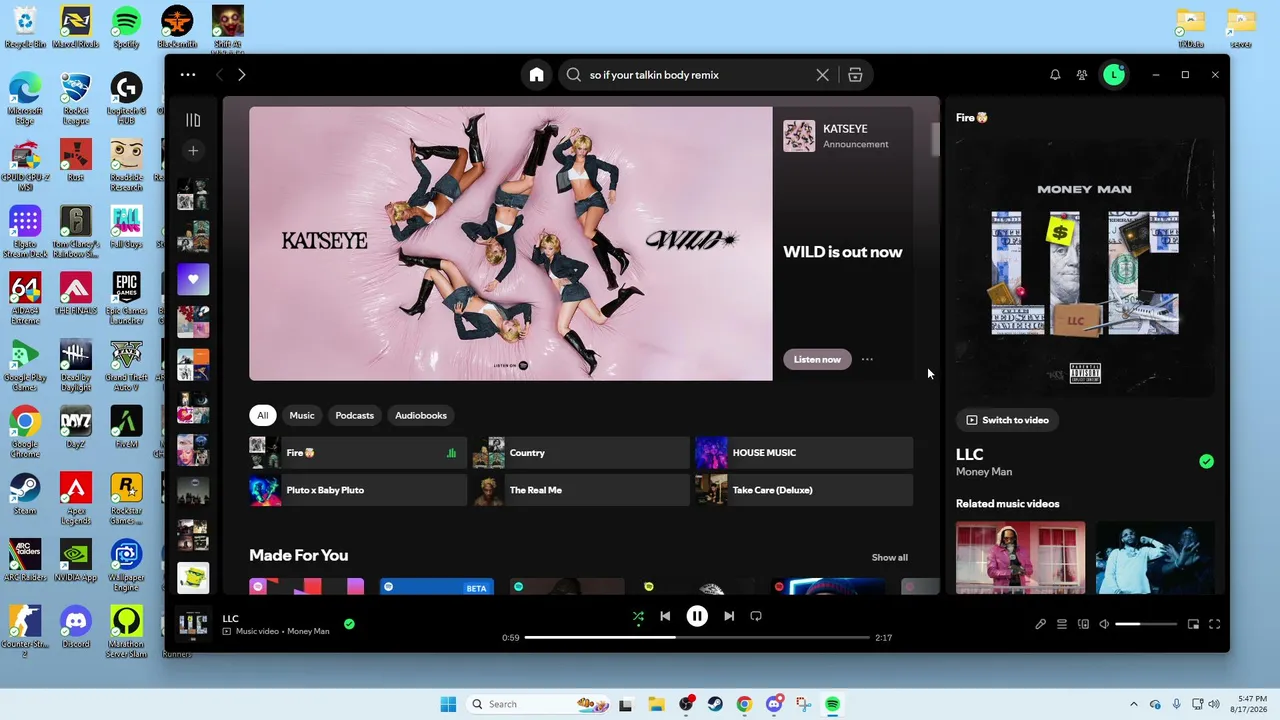Open Windows Start menu
The height and width of the screenshot is (720, 1280).
pos(448,704)
